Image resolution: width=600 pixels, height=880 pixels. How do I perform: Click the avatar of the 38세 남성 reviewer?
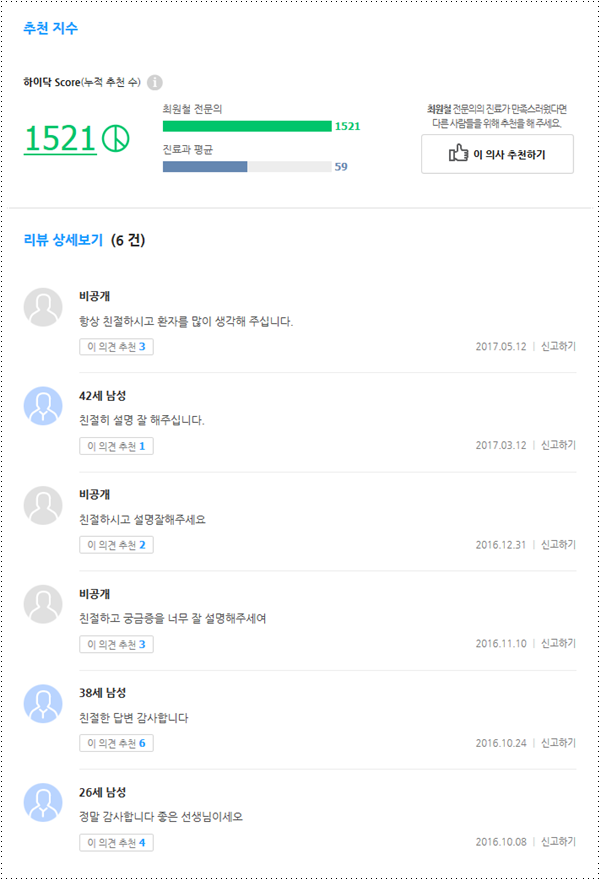(43, 704)
